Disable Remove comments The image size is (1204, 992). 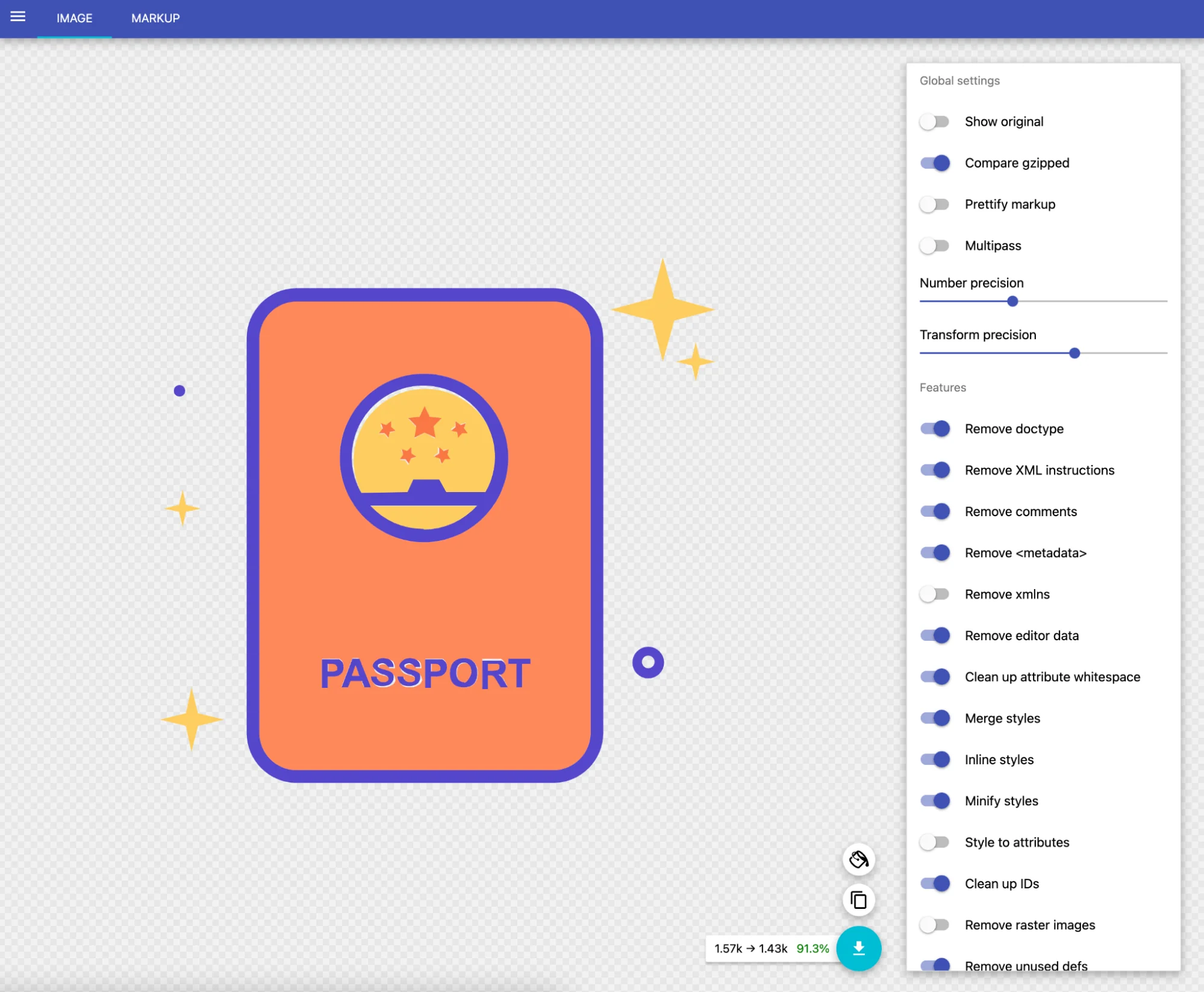935,511
